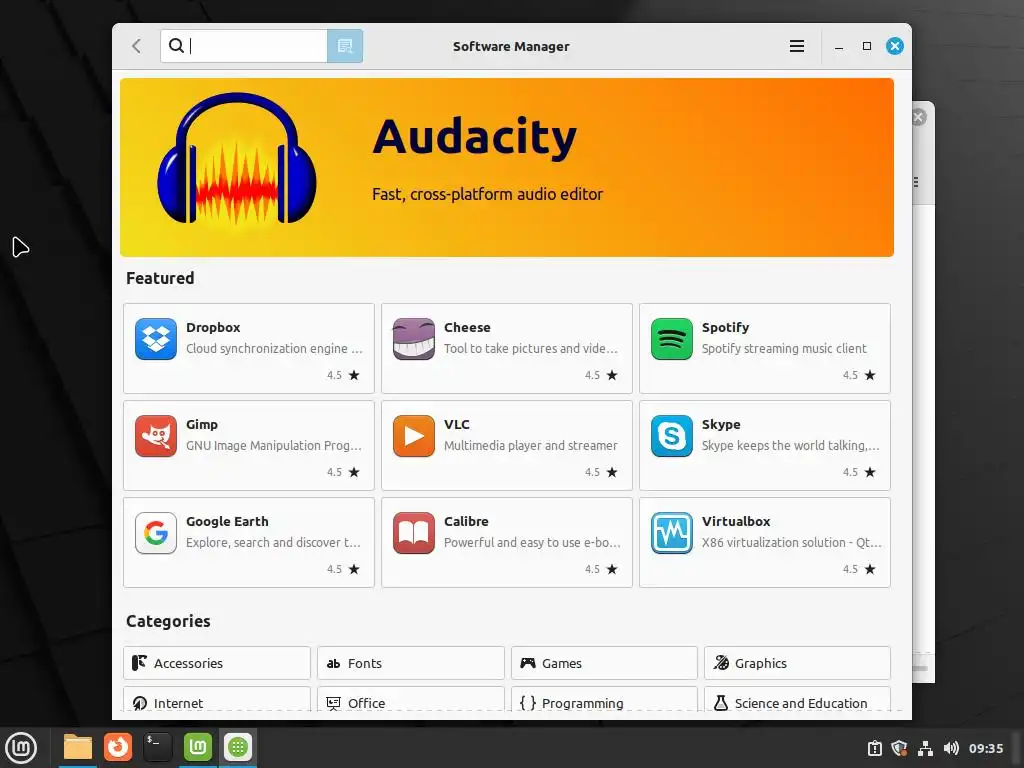
Task: Select 'X86 virtualization solution' text
Action: click(x=792, y=543)
